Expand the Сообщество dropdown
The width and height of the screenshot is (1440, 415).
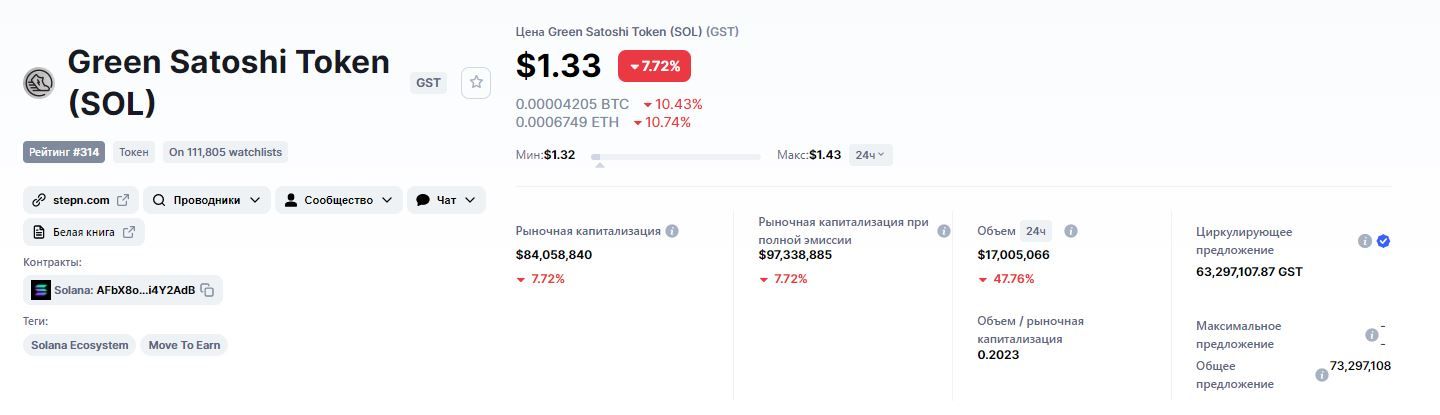[x=338, y=200]
